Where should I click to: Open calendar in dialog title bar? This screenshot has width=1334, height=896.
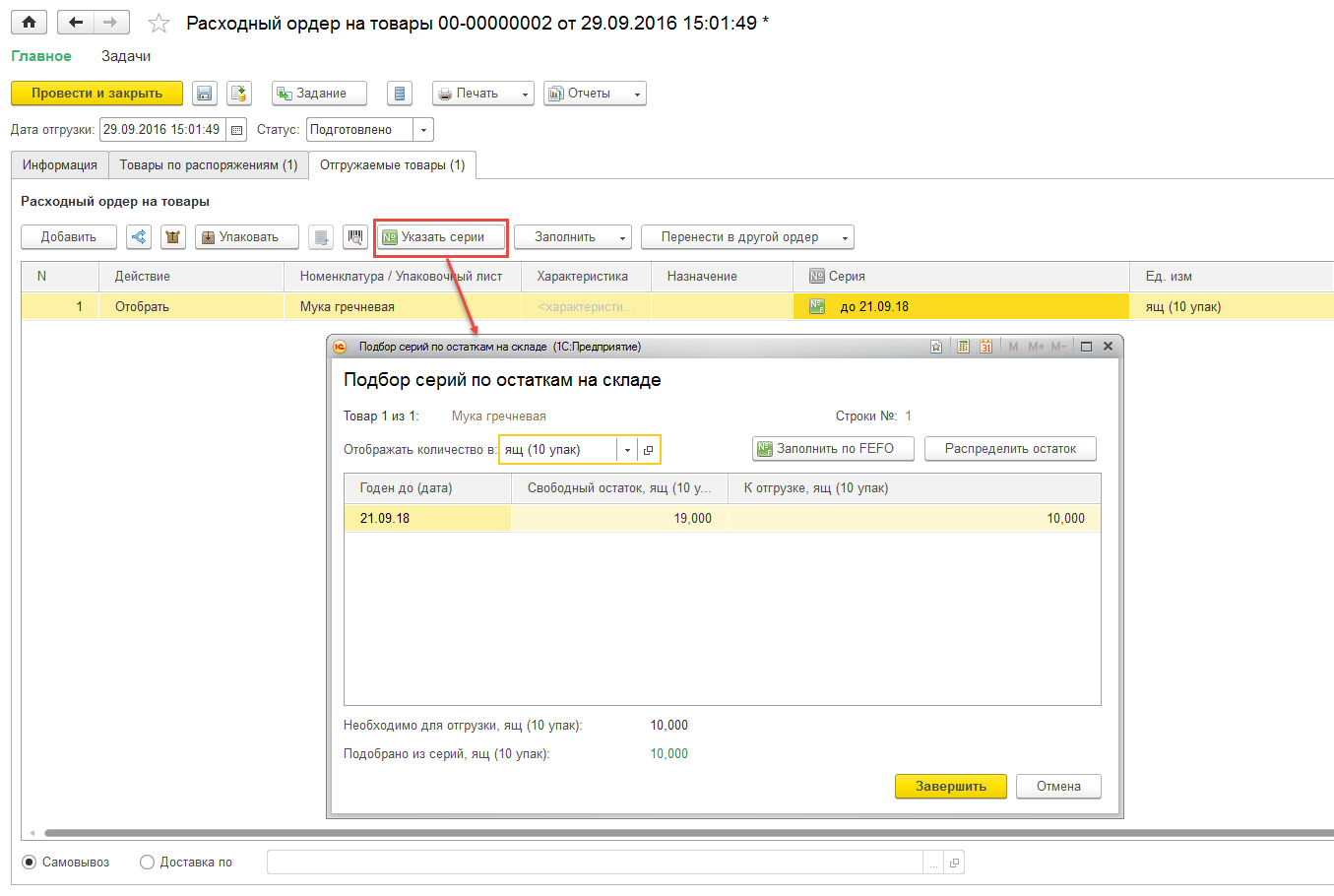985,347
